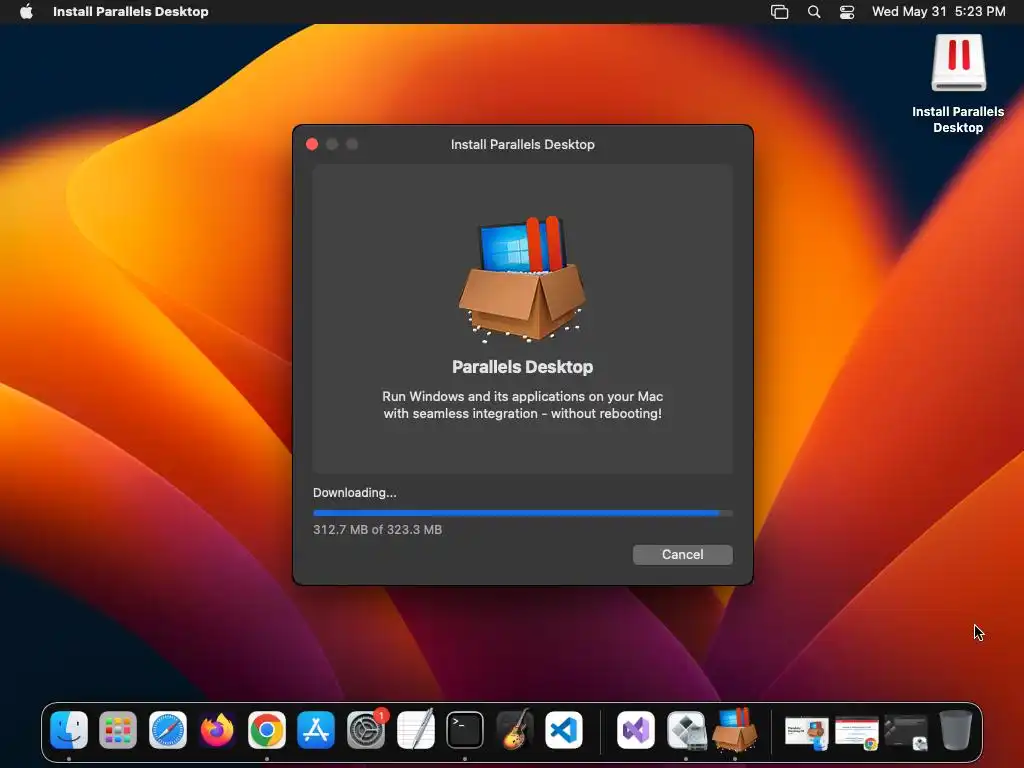1024x768 pixels.
Task: Open Launchpad from the Dock
Action: pyautogui.click(x=118, y=730)
